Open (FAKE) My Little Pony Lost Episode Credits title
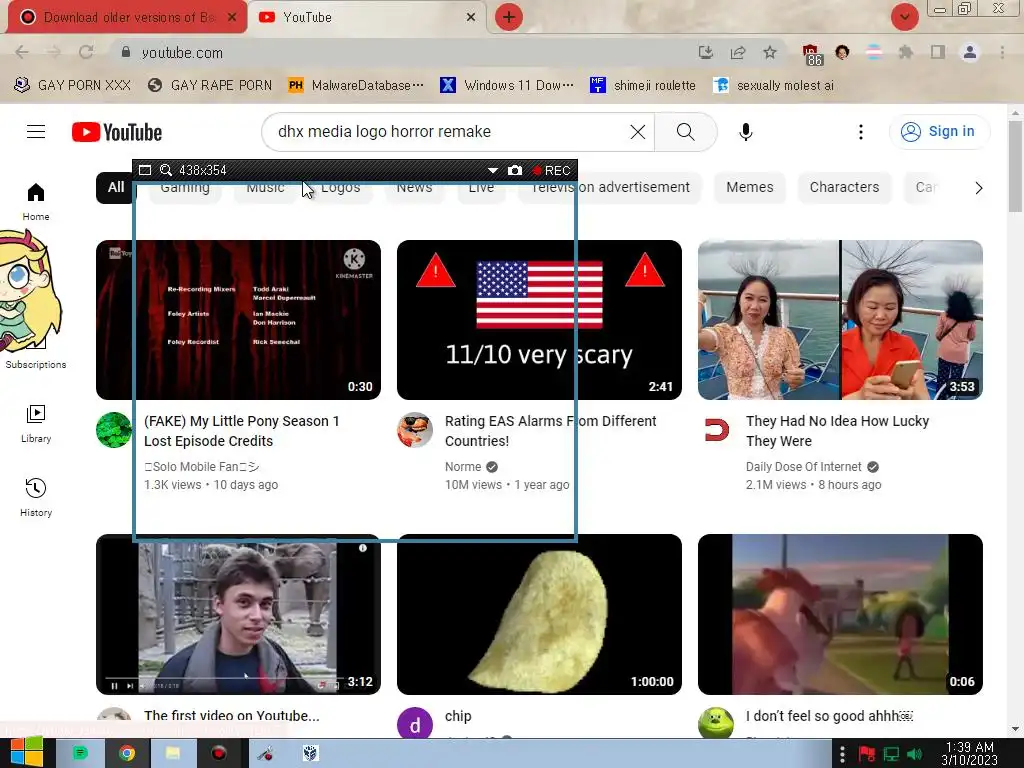Viewport: 1024px width, 768px height. click(x=242, y=431)
